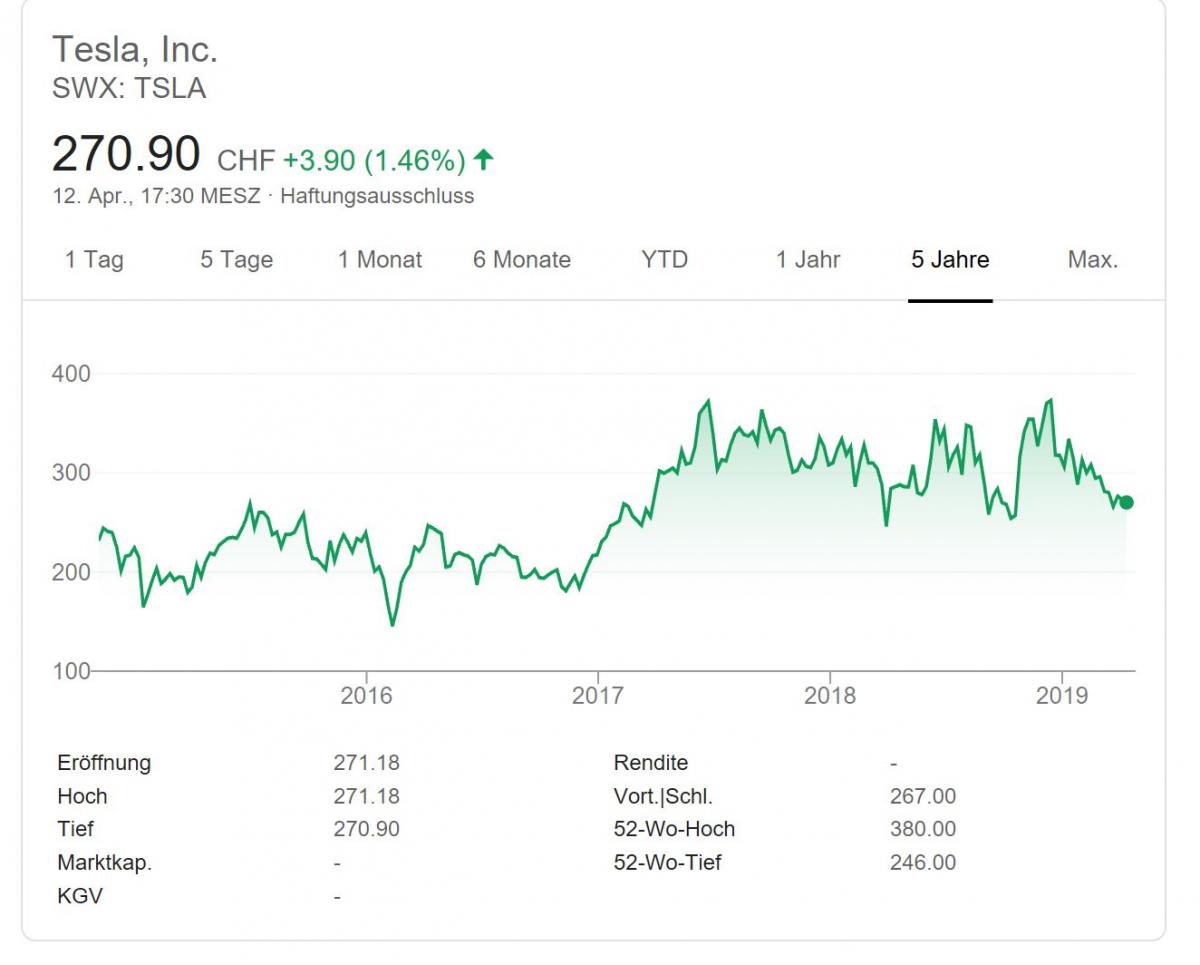
Task: Click the 100 y-axis label
Action: click(x=71, y=670)
